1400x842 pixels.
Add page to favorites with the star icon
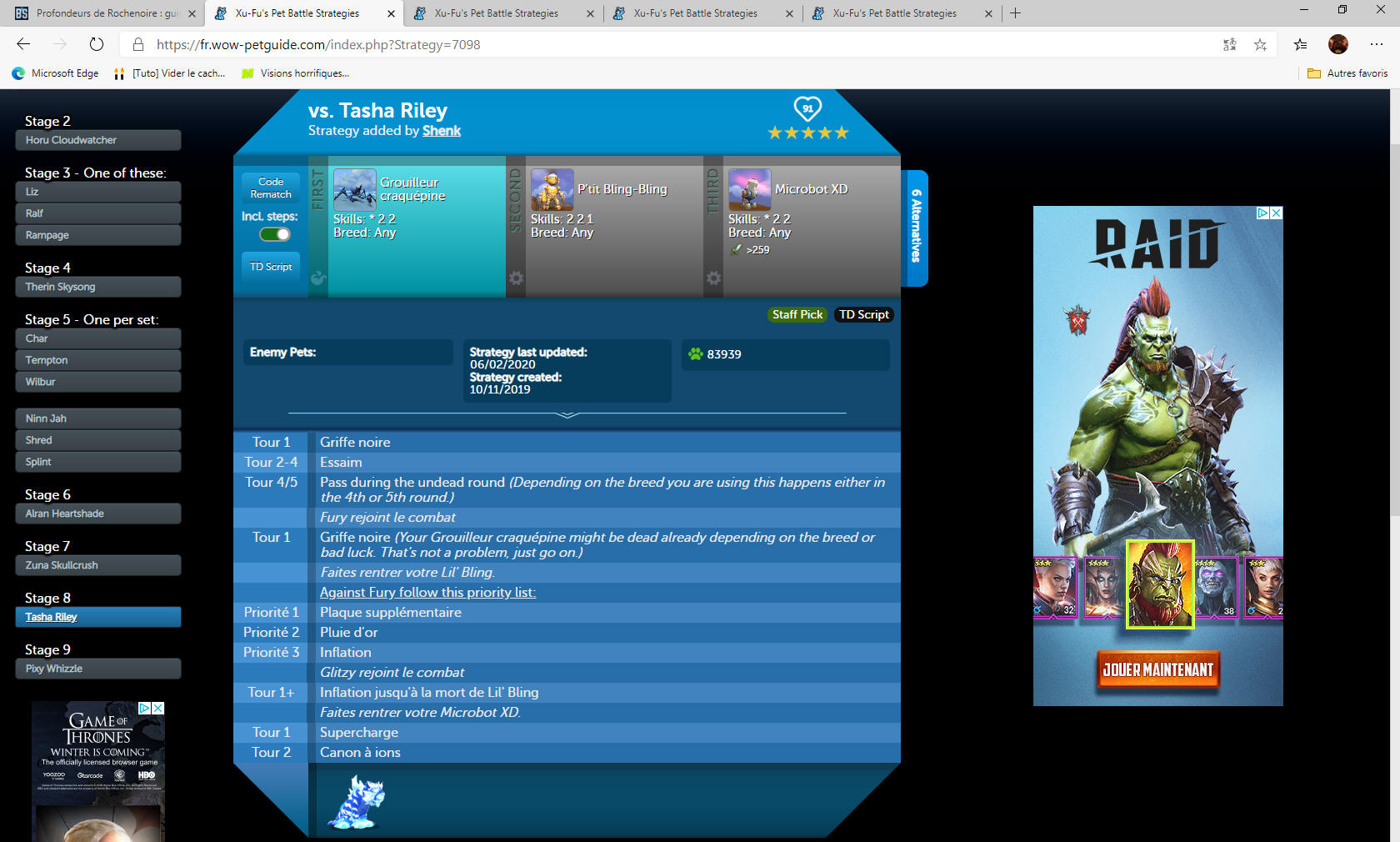coord(1260,44)
